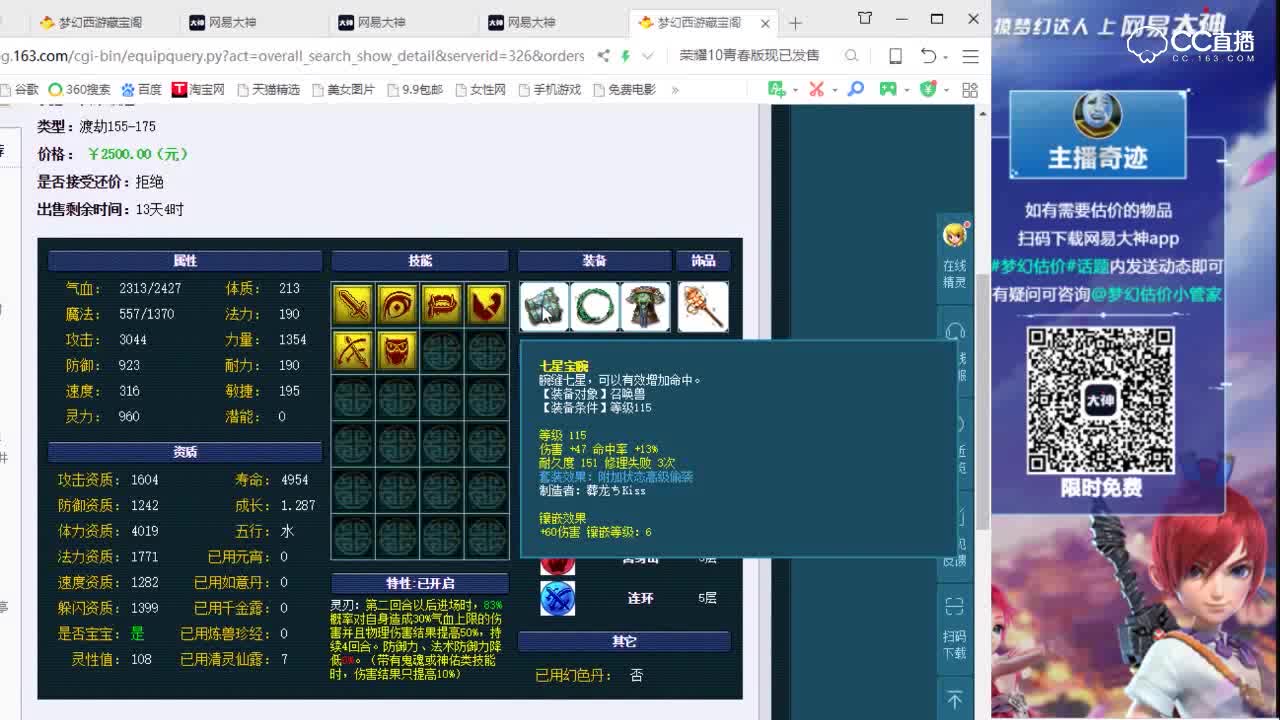The height and width of the screenshot is (720, 1280).
Task: Click the sword skill icon
Action: (353, 305)
